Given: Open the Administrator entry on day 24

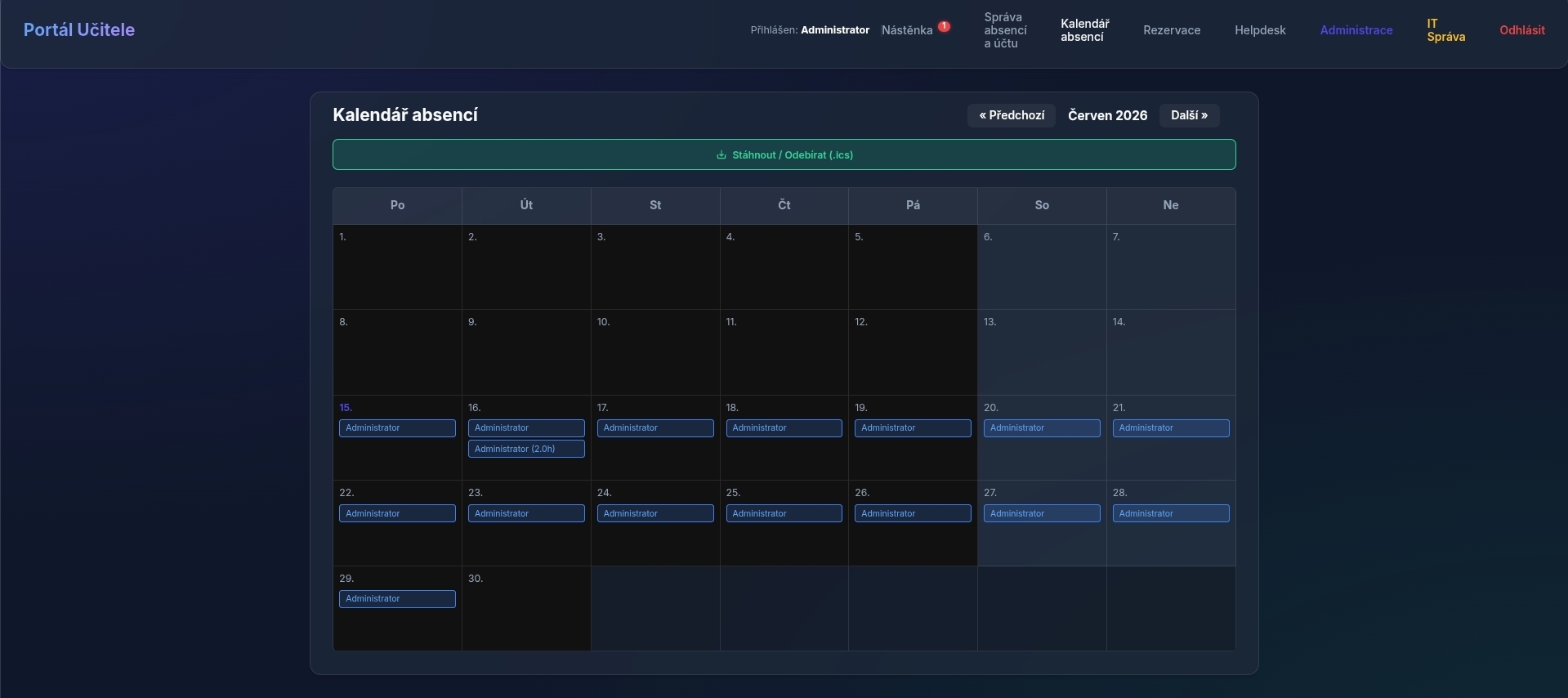Looking at the screenshot, I should tap(655, 513).
